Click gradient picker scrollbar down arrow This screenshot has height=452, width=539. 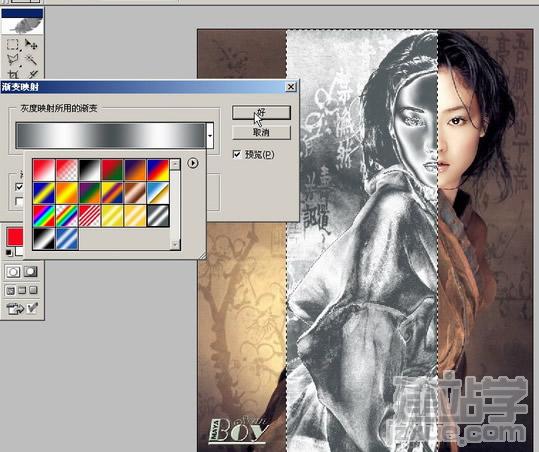(175, 244)
